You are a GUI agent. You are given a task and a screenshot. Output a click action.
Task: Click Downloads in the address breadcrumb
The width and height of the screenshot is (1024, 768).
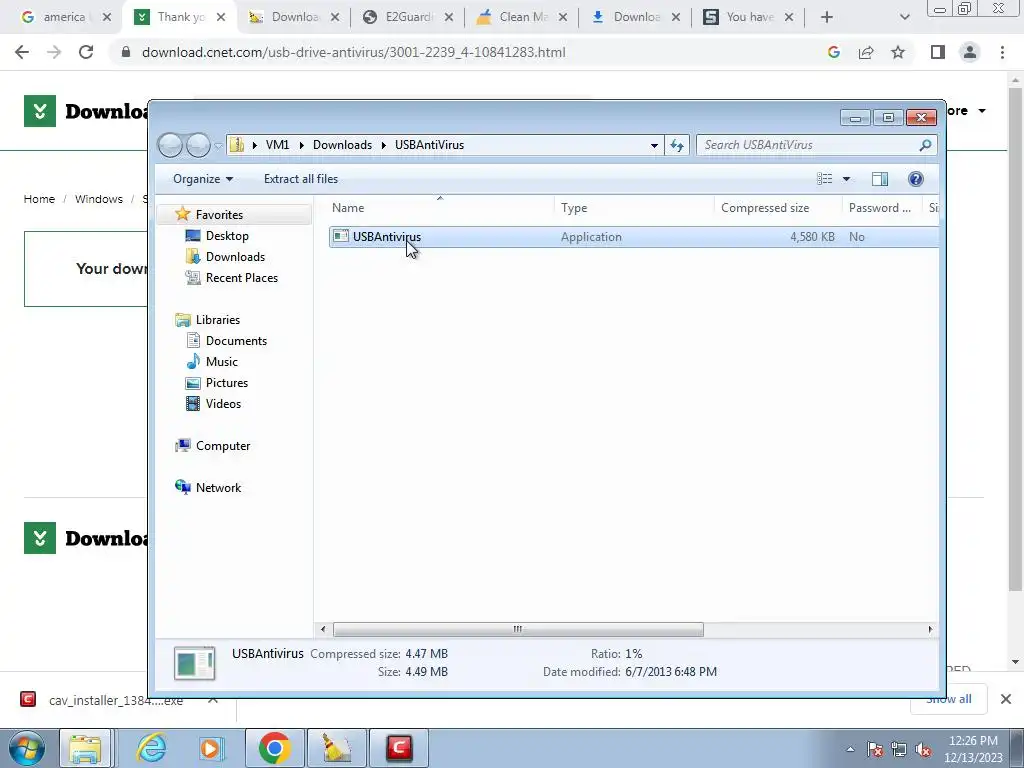click(342, 145)
